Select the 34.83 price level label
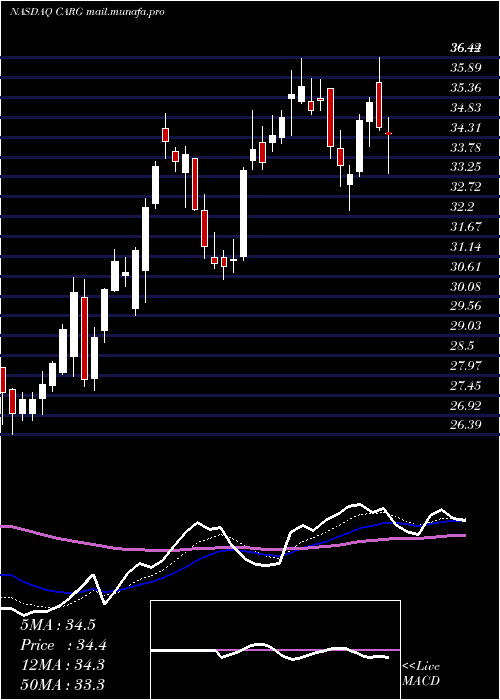Screen dimensions: 500x700 [465, 108]
